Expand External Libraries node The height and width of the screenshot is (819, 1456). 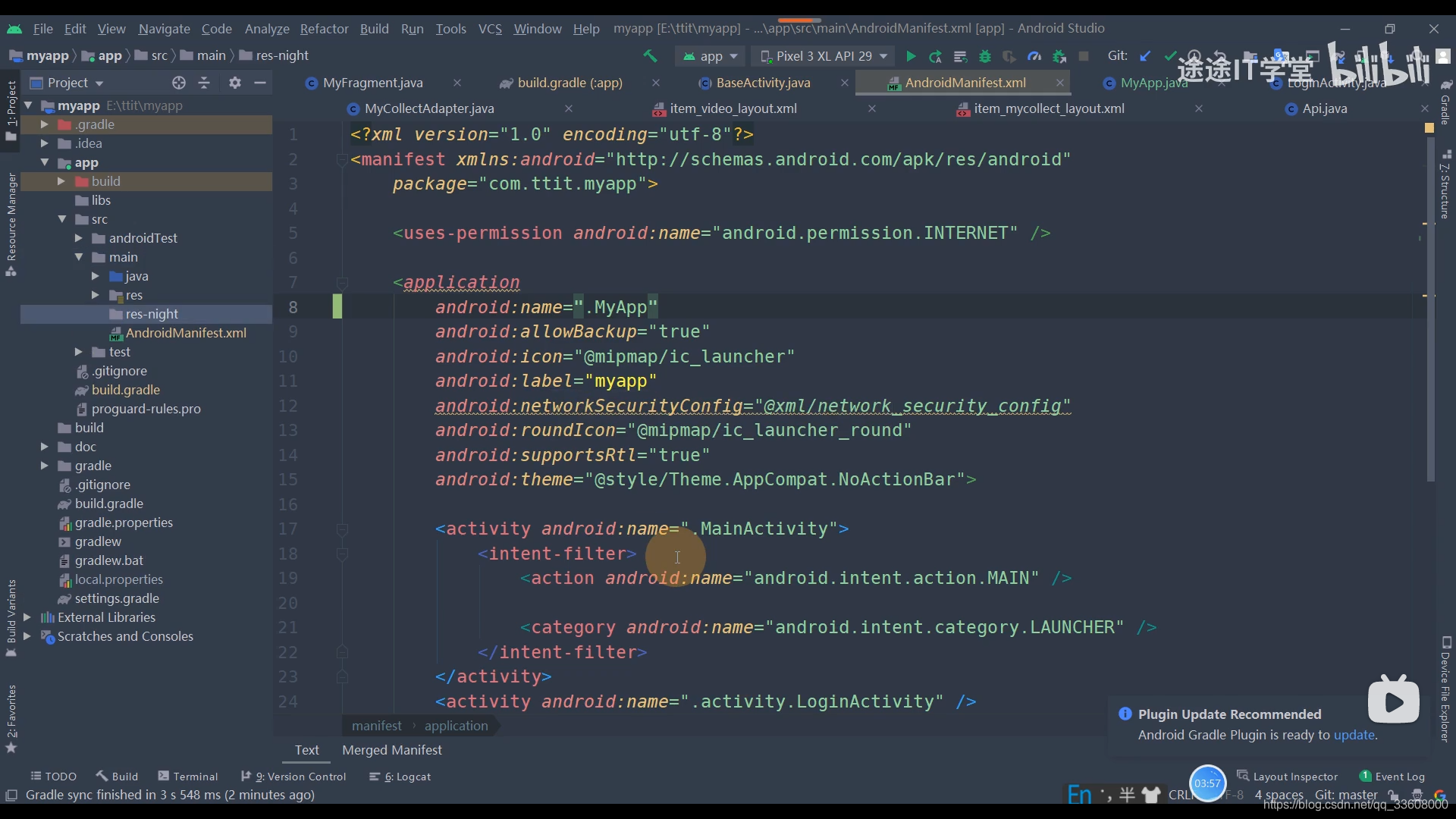tap(27, 617)
